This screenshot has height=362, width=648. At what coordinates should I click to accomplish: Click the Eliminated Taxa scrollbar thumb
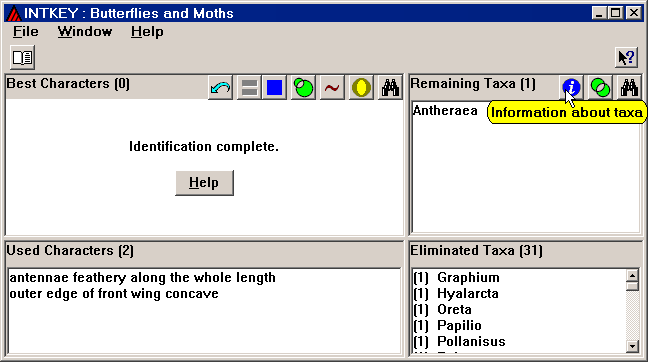coord(632,286)
